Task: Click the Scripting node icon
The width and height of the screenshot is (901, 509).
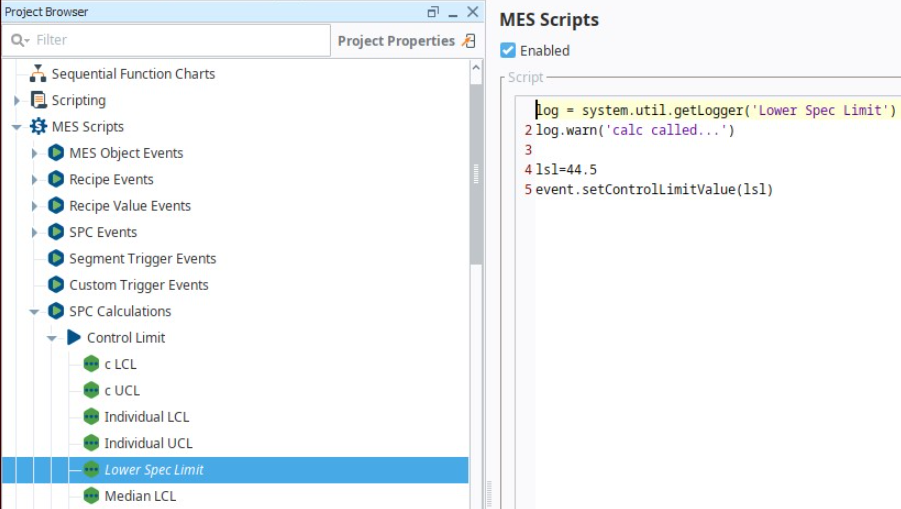Action: click(x=38, y=100)
